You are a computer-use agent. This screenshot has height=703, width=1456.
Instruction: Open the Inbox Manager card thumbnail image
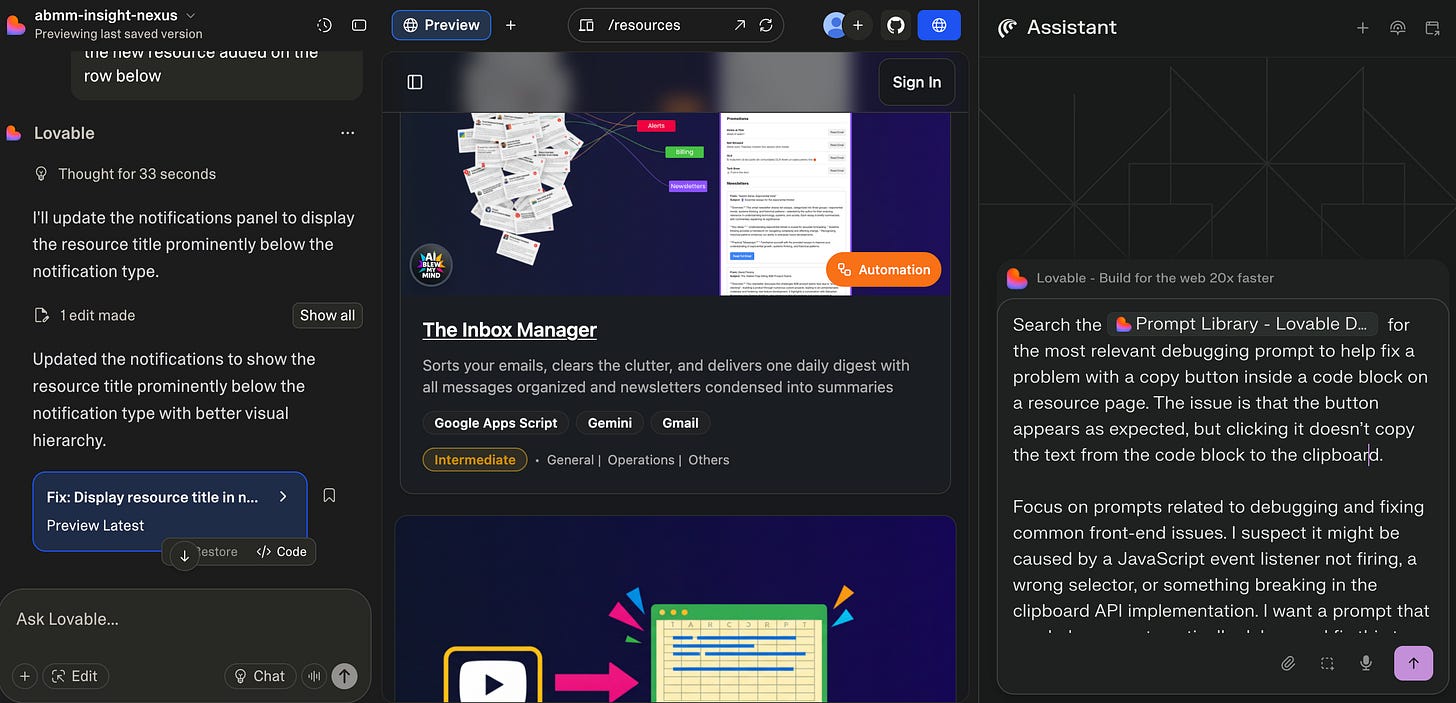(x=675, y=204)
